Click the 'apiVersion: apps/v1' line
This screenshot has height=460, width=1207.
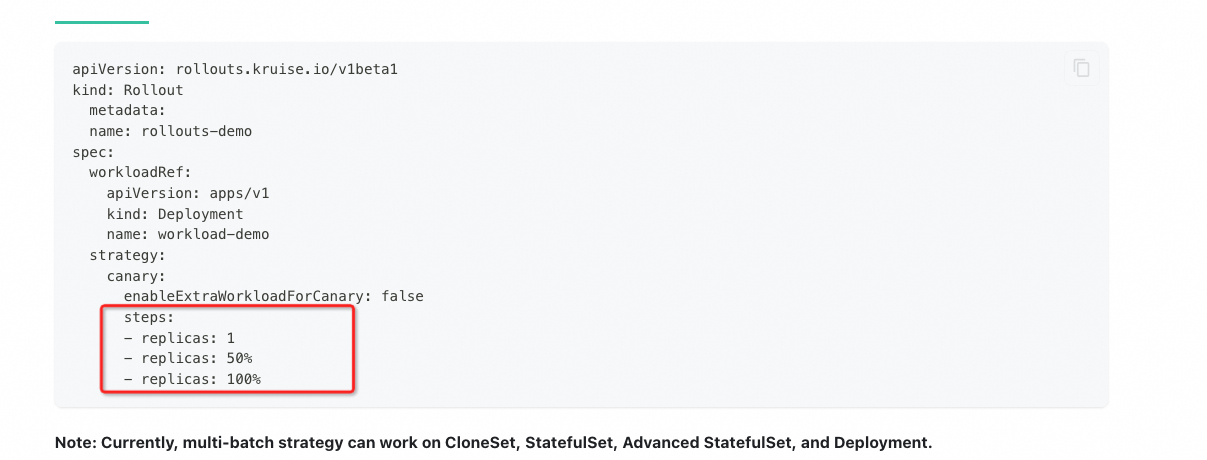click(x=188, y=193)
